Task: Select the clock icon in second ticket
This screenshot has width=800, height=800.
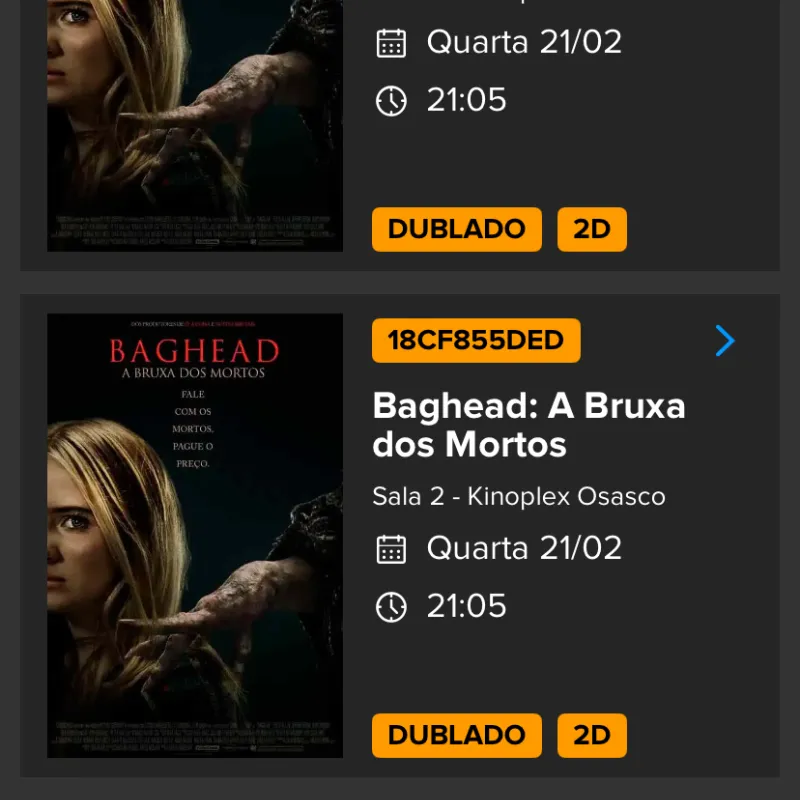Action: pyautogui.click(x=391, y=607)
